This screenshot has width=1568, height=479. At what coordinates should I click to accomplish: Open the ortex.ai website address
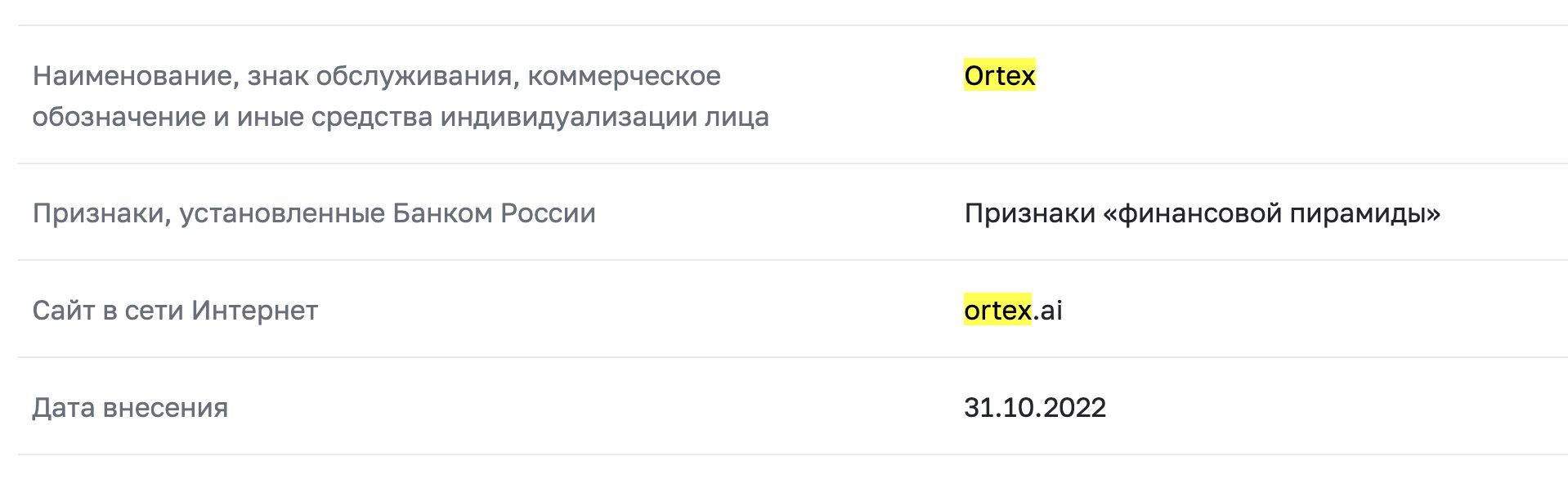click(x=1012, y=311)
